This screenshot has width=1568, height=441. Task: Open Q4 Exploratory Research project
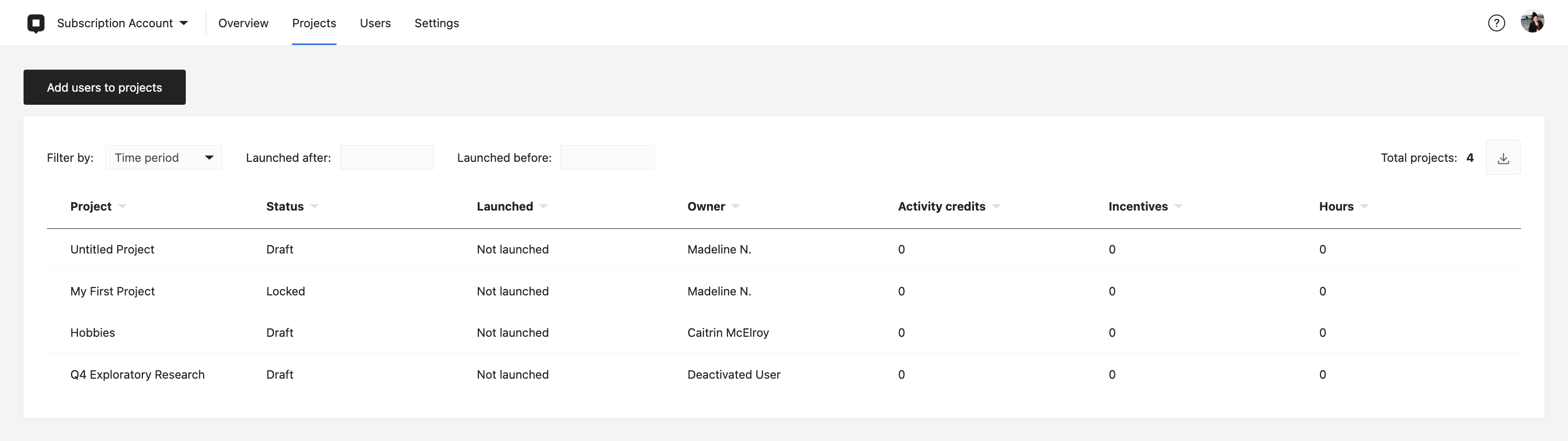click(x=138, y=374)
